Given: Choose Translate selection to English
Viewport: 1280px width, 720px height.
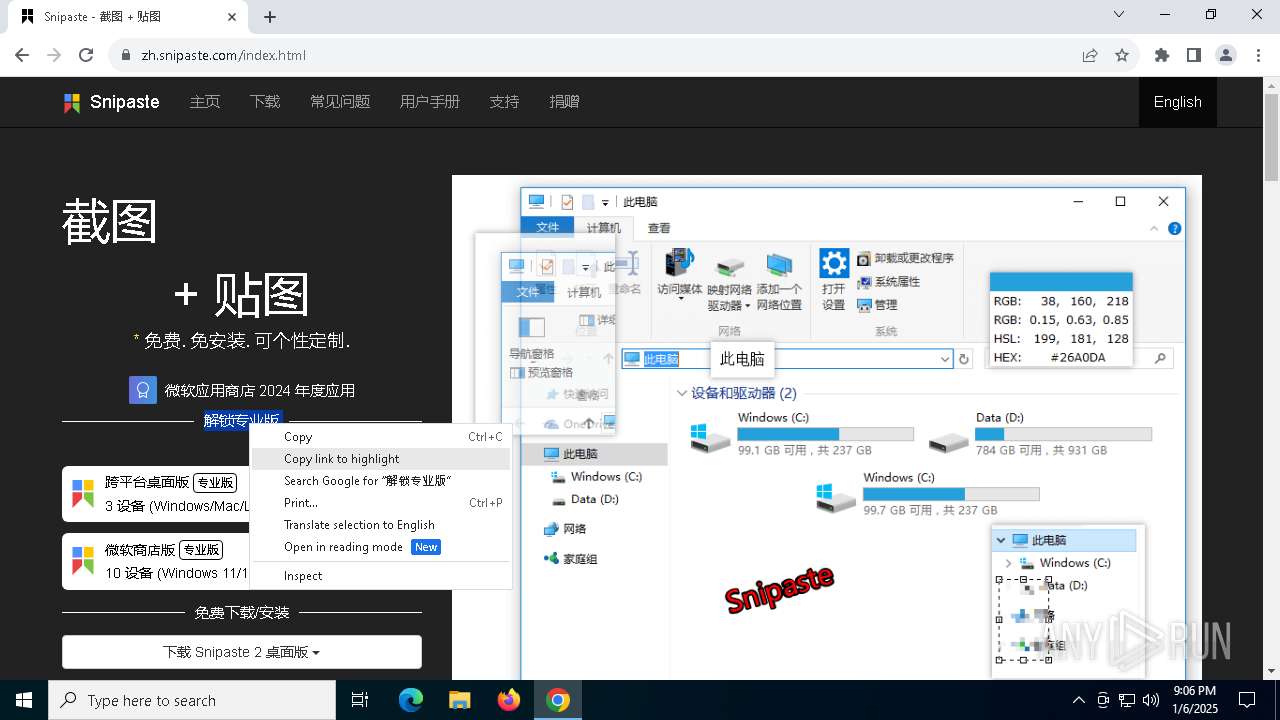Looking at the screenshot, I should (381, 524).
